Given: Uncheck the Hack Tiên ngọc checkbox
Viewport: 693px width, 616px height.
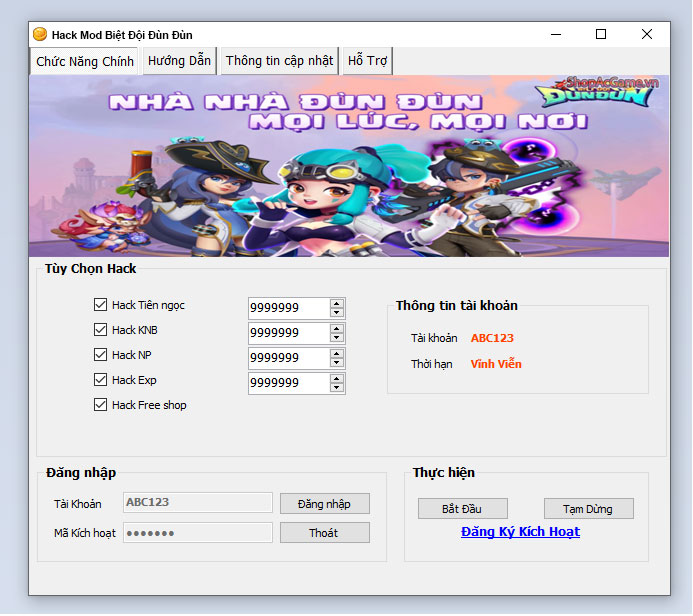Looking at the screenshot, I should click(x=100, y=305).
